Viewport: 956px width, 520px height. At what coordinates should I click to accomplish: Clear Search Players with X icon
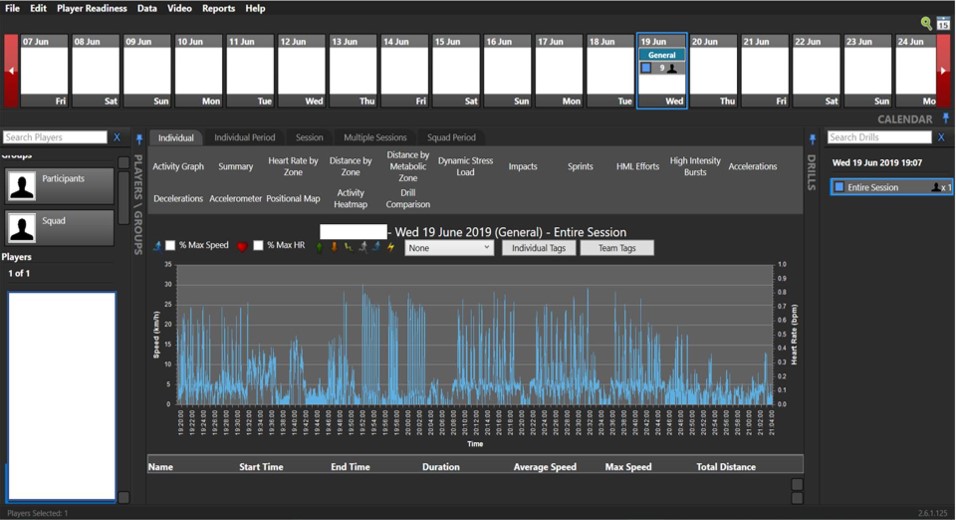pos(117,138)
